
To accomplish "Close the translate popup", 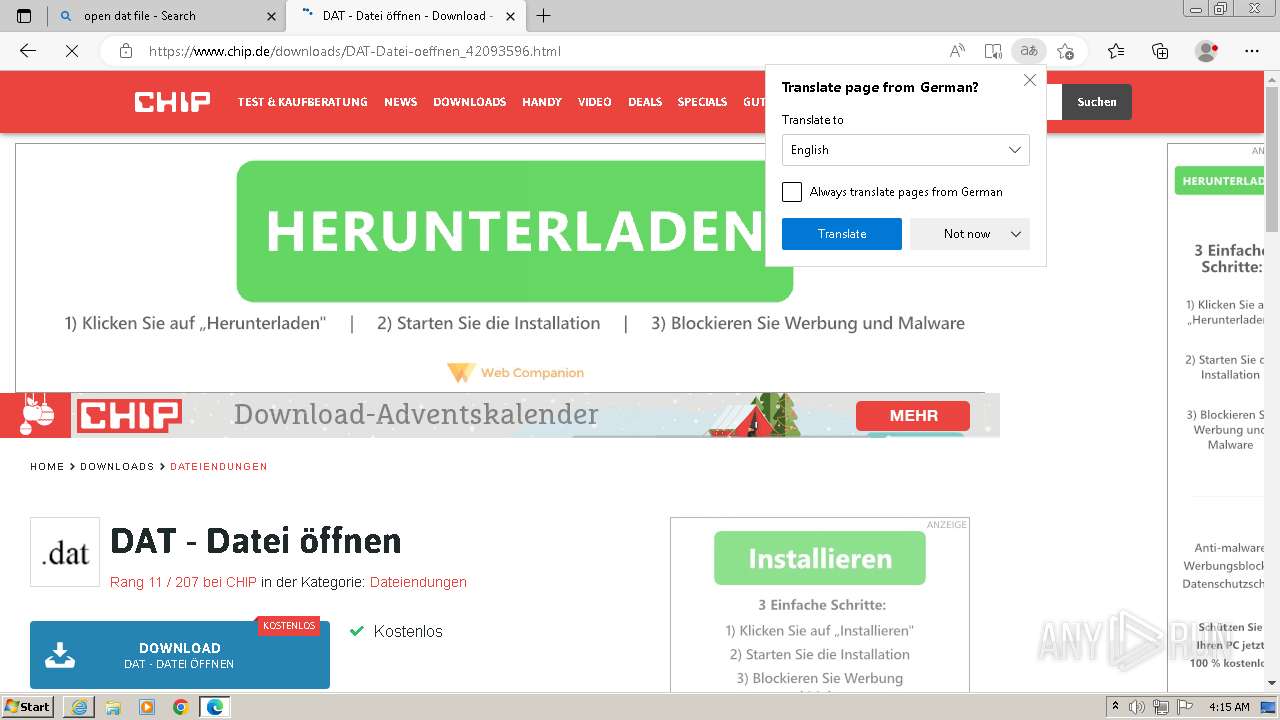I will tap(1030, 81).
